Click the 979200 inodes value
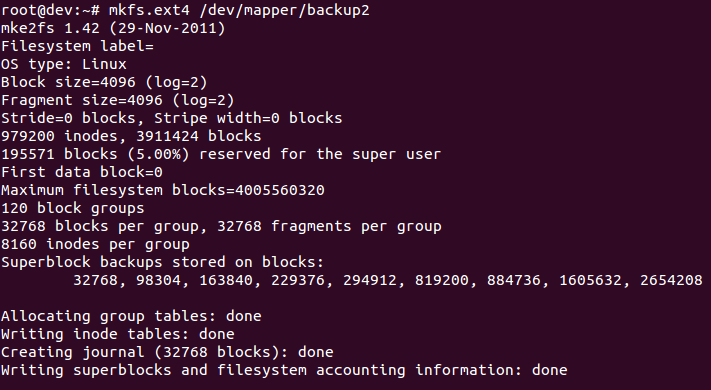Screen dimensions: 711x390 pyautogui.click(x=59, y=136)
